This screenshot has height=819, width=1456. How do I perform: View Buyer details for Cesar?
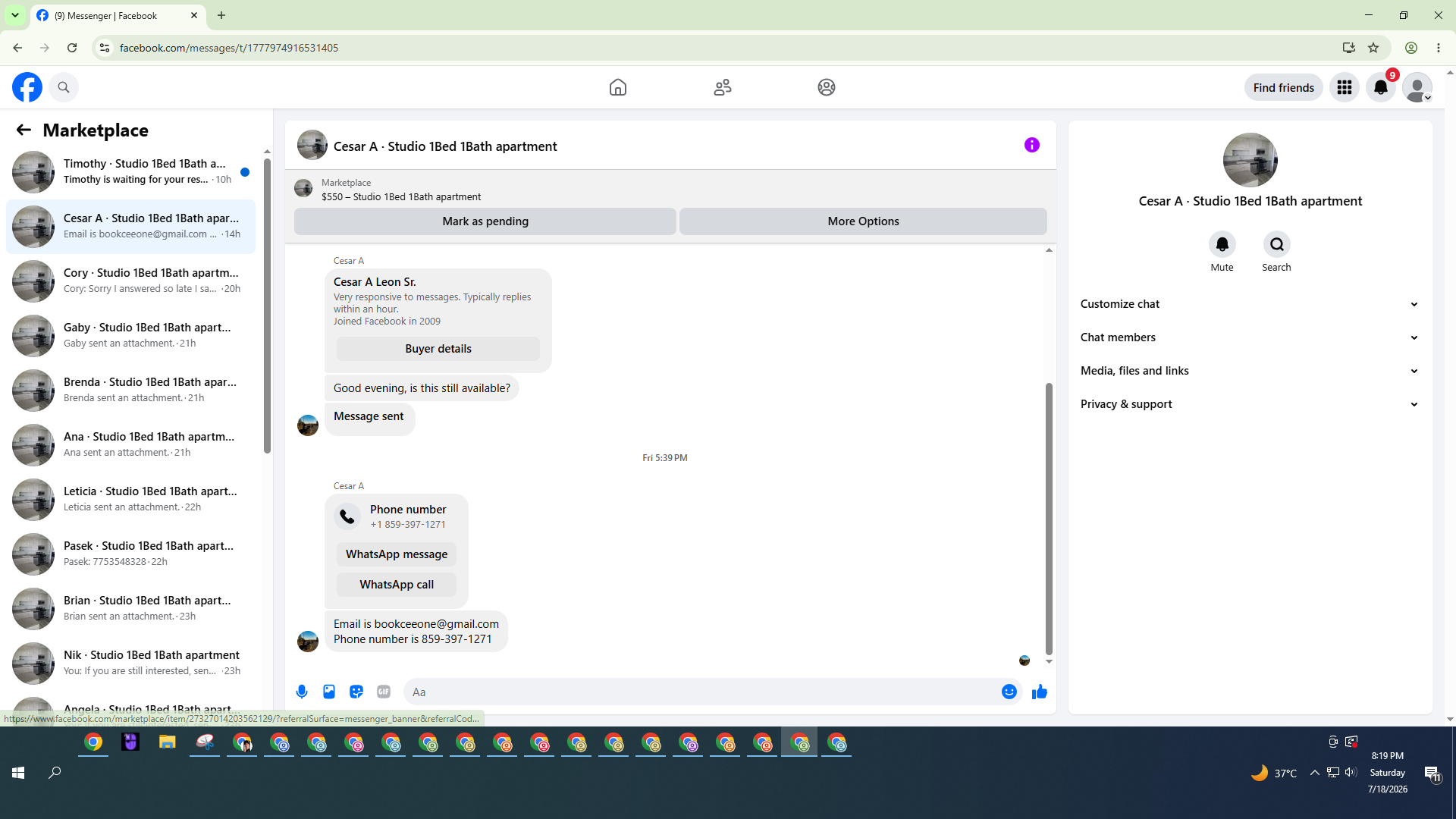pos(438,349)
